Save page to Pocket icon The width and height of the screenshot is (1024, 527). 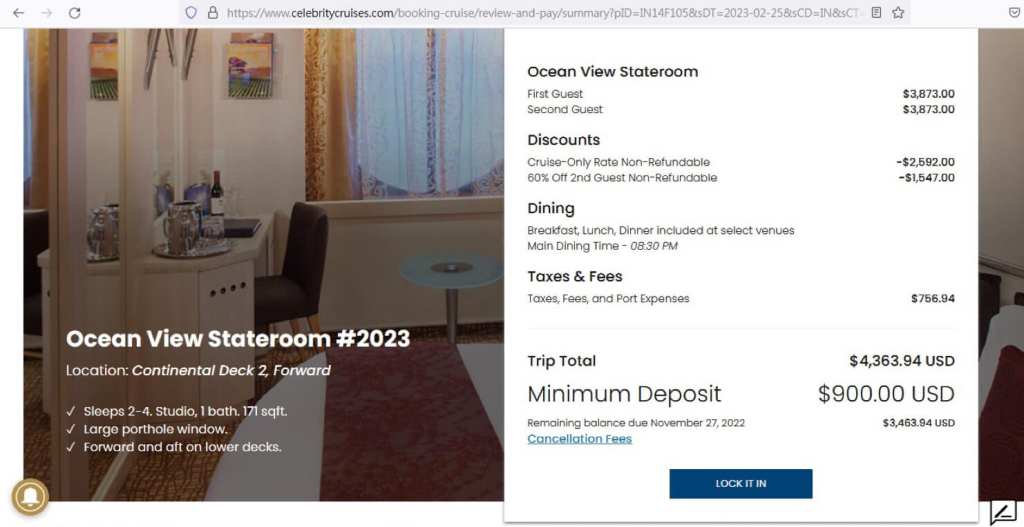coord(1016,12)
